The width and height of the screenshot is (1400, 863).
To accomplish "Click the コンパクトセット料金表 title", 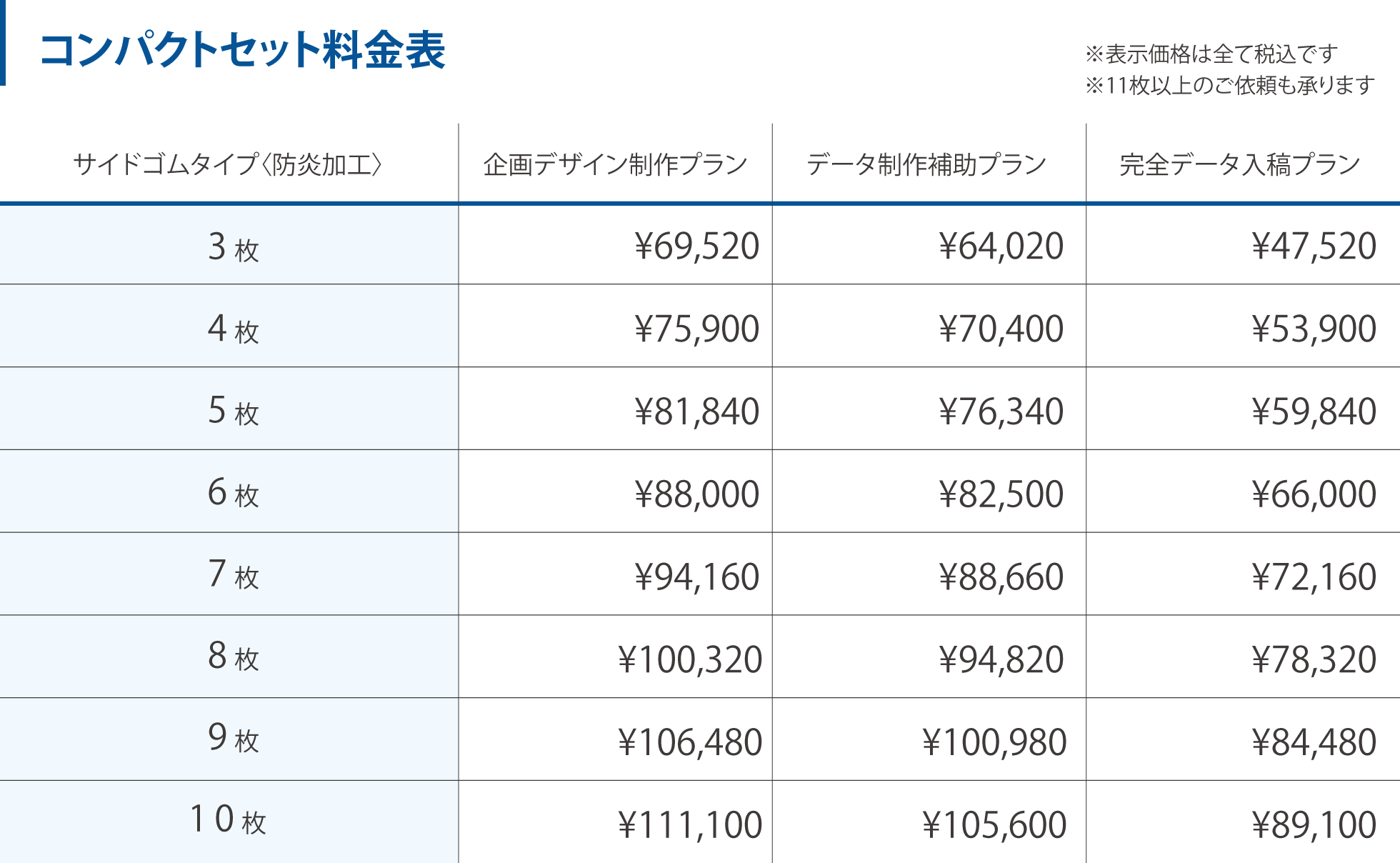I will (x=243, y=50).
